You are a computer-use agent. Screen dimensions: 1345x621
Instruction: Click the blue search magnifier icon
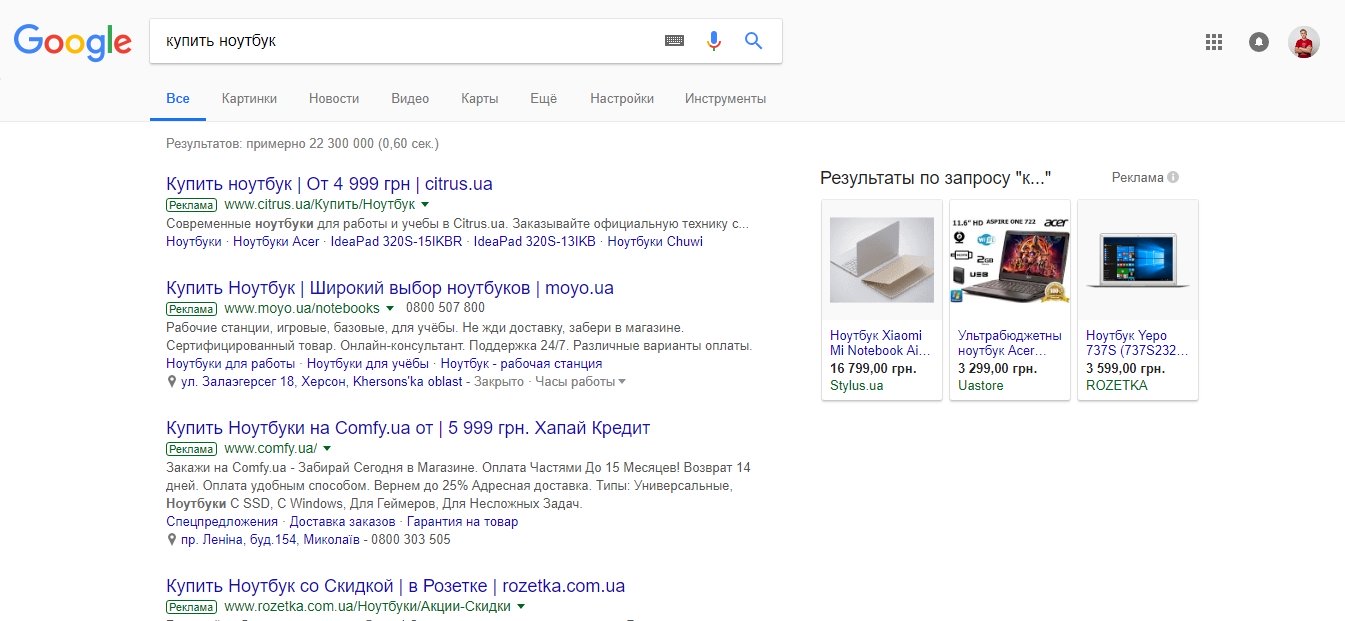[754, 41]
